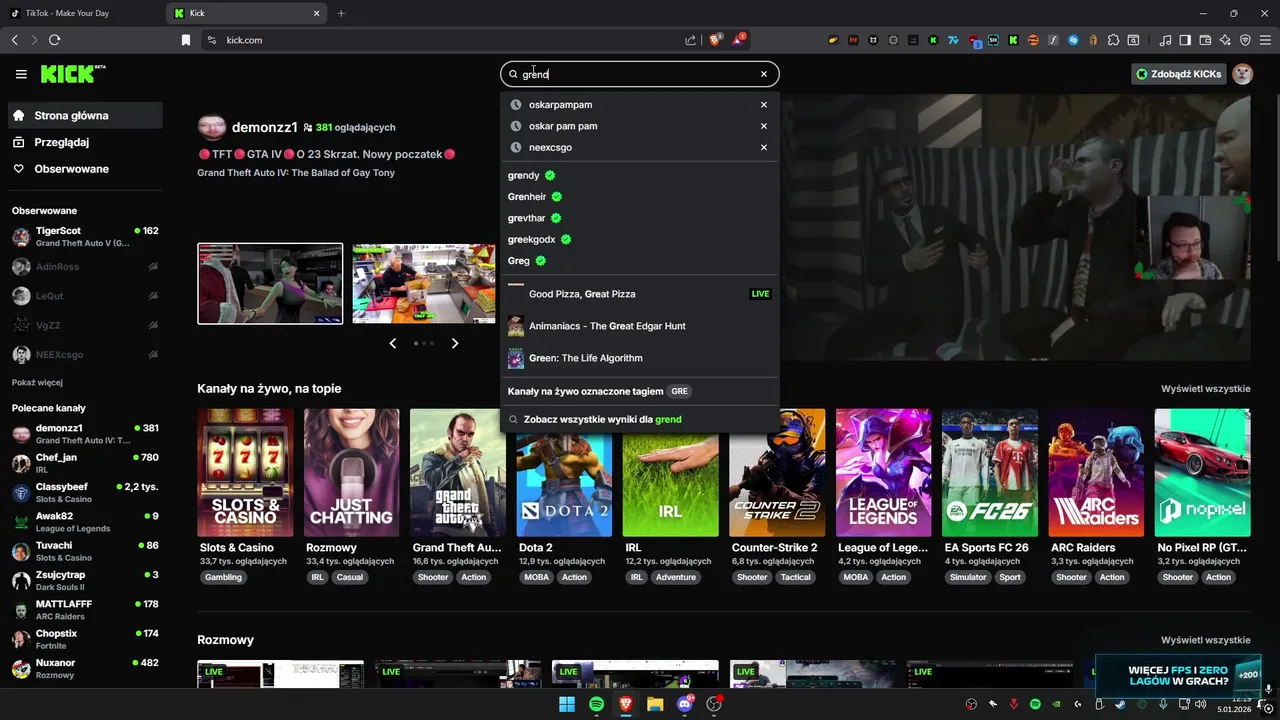Image resolution: width=1280 pixels, height=720 pixels.
Task: Close the Kick browser tab
Action: tap(317, 13)
